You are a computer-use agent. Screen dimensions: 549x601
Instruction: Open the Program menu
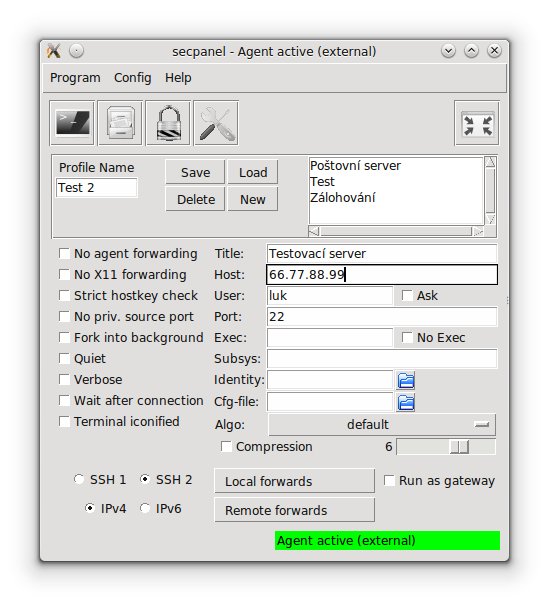pos(75,78)
